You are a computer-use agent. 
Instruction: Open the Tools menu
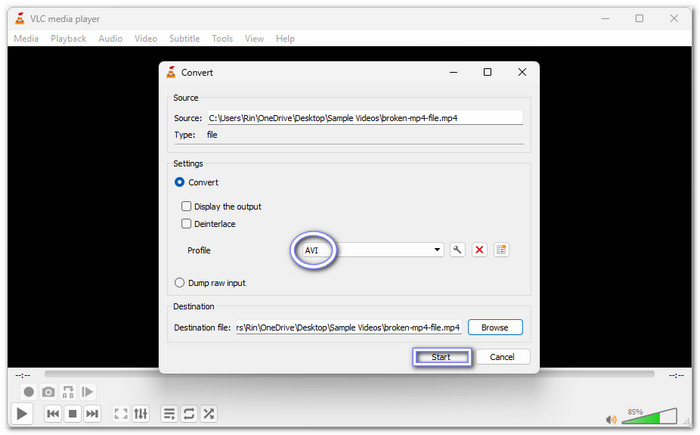(222, 38)
